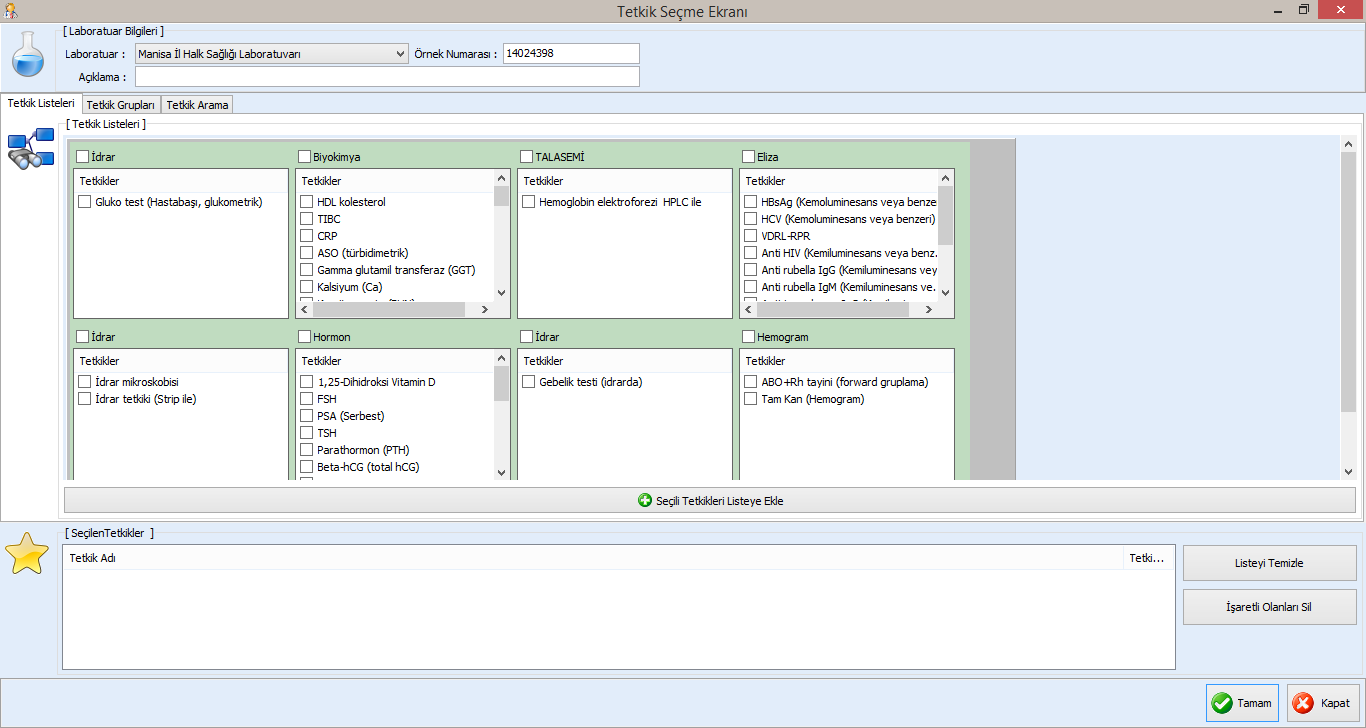Click green plus icon on add button
Screen dimensions: 1366x728
(645, 500)
